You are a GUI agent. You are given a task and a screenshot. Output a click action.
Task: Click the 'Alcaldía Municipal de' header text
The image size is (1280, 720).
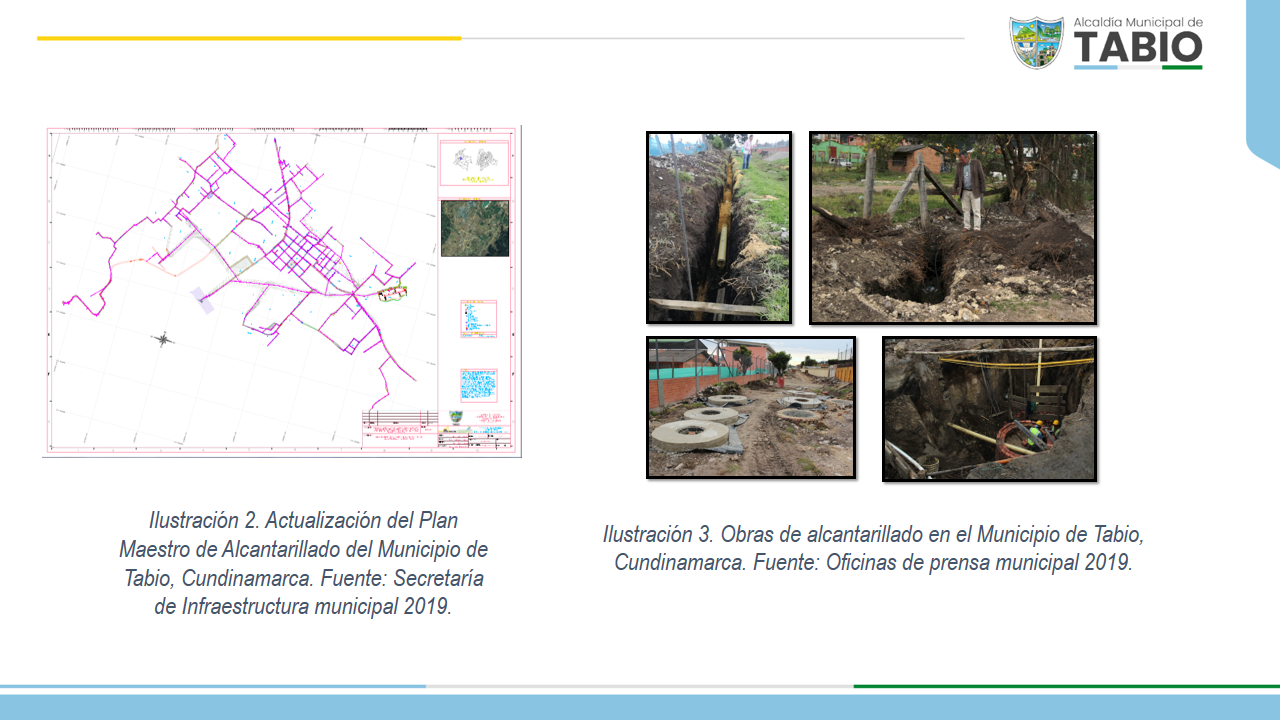pyautogui.click(x=1137, y=22)
